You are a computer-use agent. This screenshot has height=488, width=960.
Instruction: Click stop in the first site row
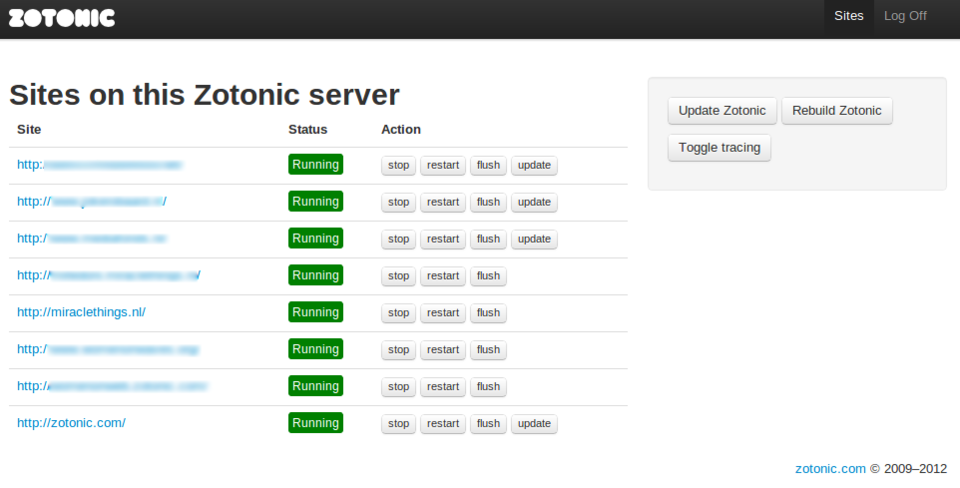point(399,165)
